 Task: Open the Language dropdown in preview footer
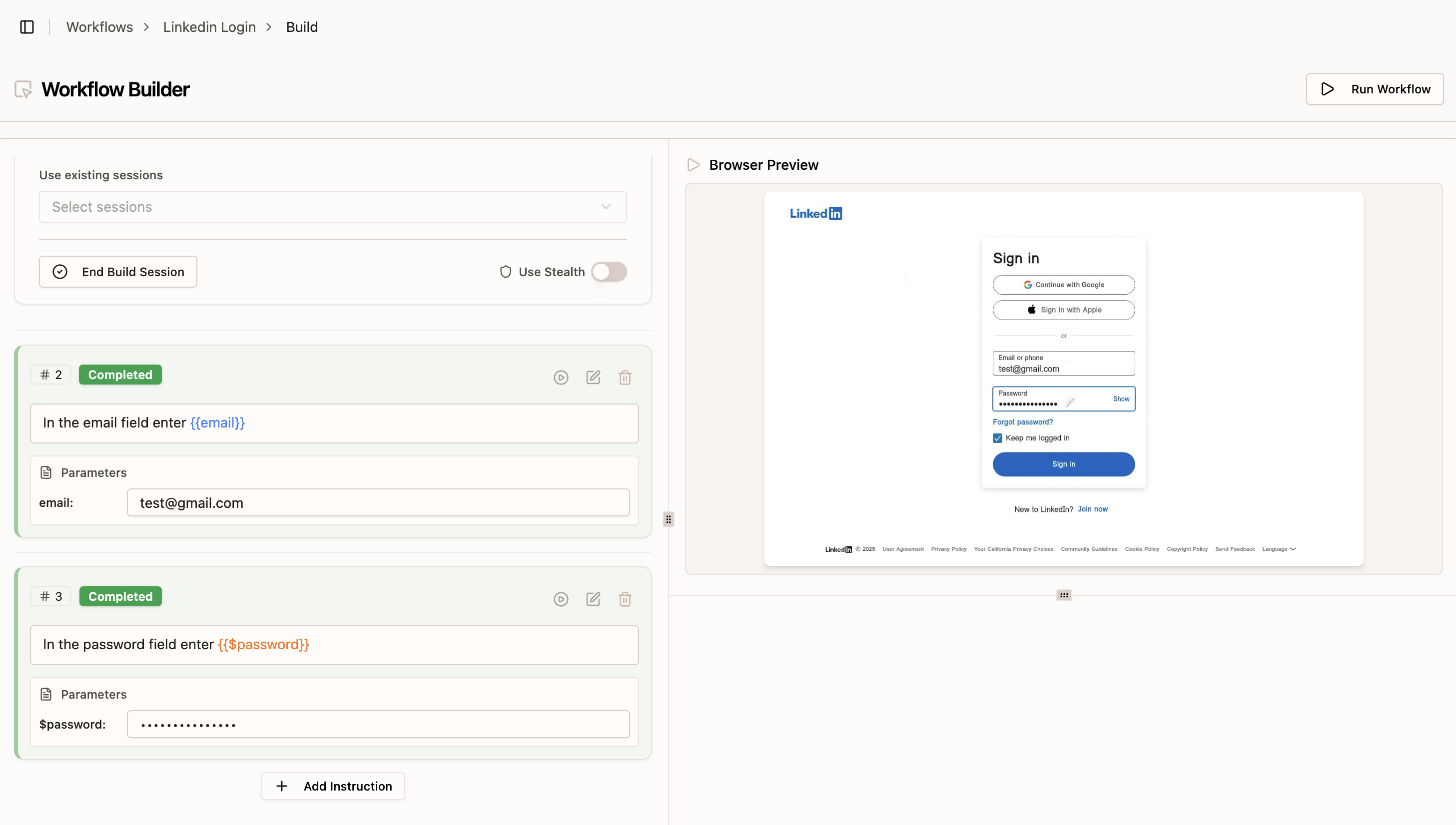1279,548
